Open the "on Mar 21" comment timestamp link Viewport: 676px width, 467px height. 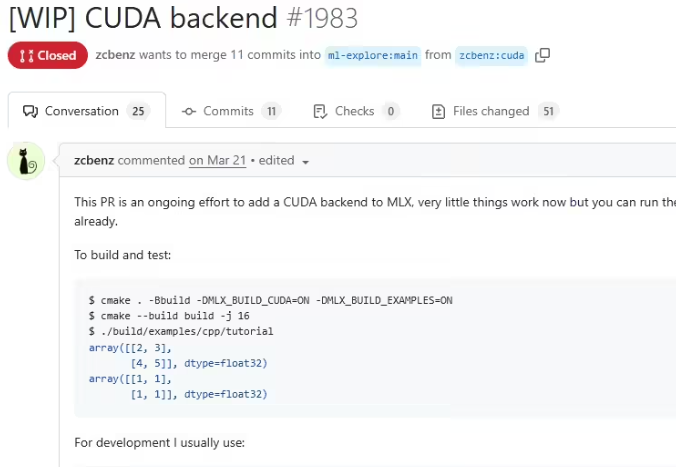point(217,160)
